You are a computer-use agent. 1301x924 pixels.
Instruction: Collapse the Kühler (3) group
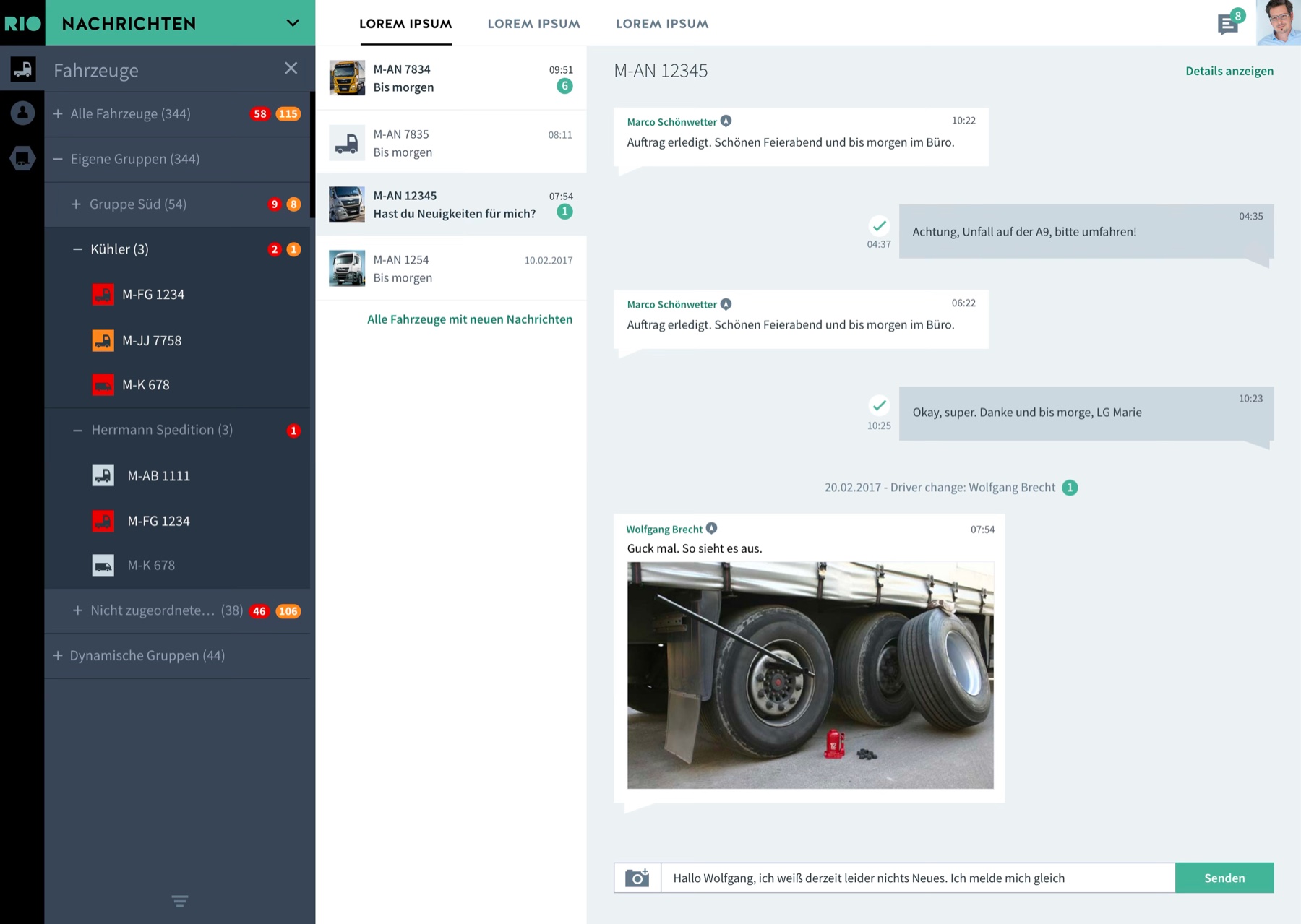click(x=77, y=249)
